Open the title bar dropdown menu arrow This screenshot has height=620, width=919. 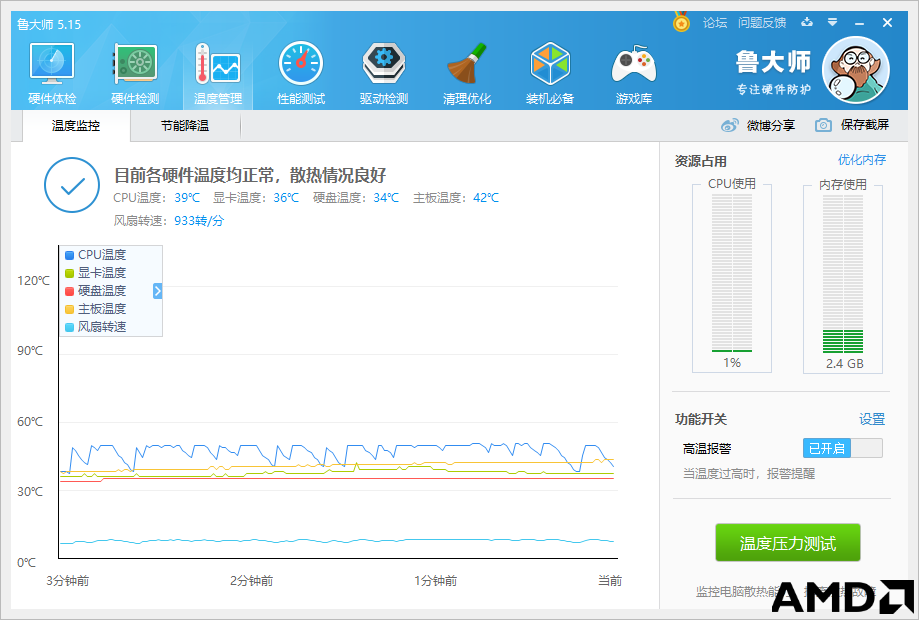[x=832, y=22]
